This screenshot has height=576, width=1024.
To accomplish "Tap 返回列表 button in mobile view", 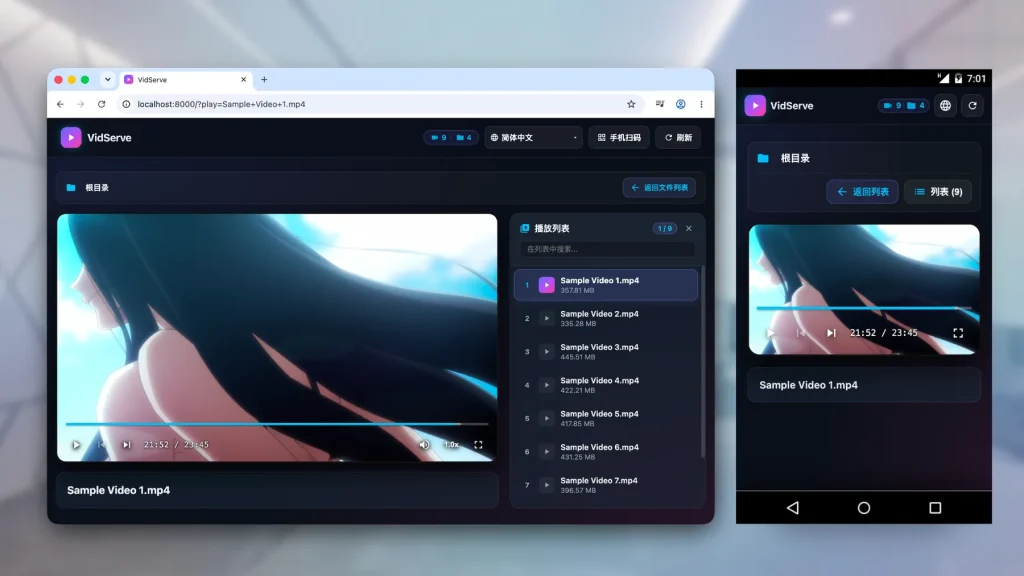I will (x=862, y=192).
